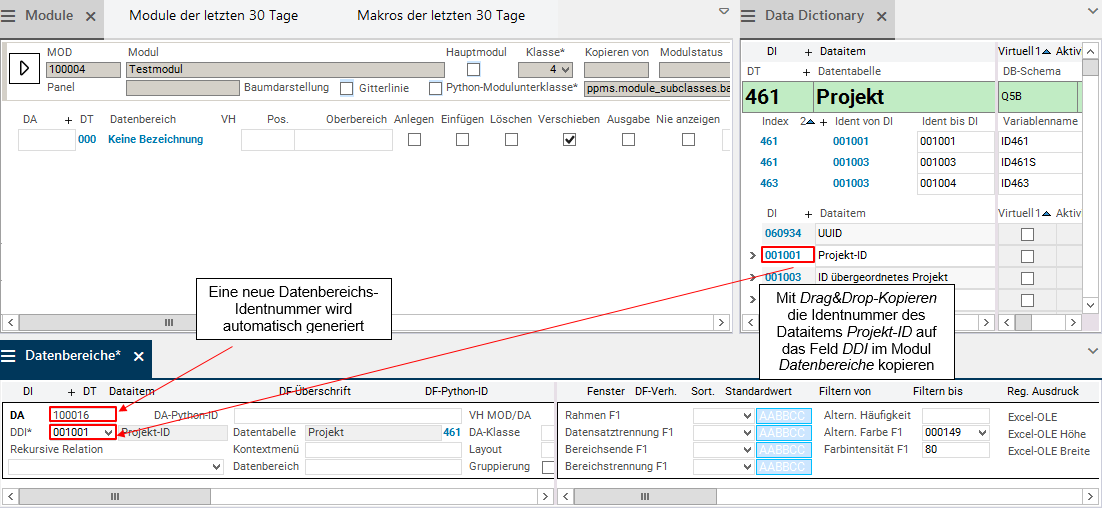
Task: Click the plus icon next to DA header
Action: [68, 120]
